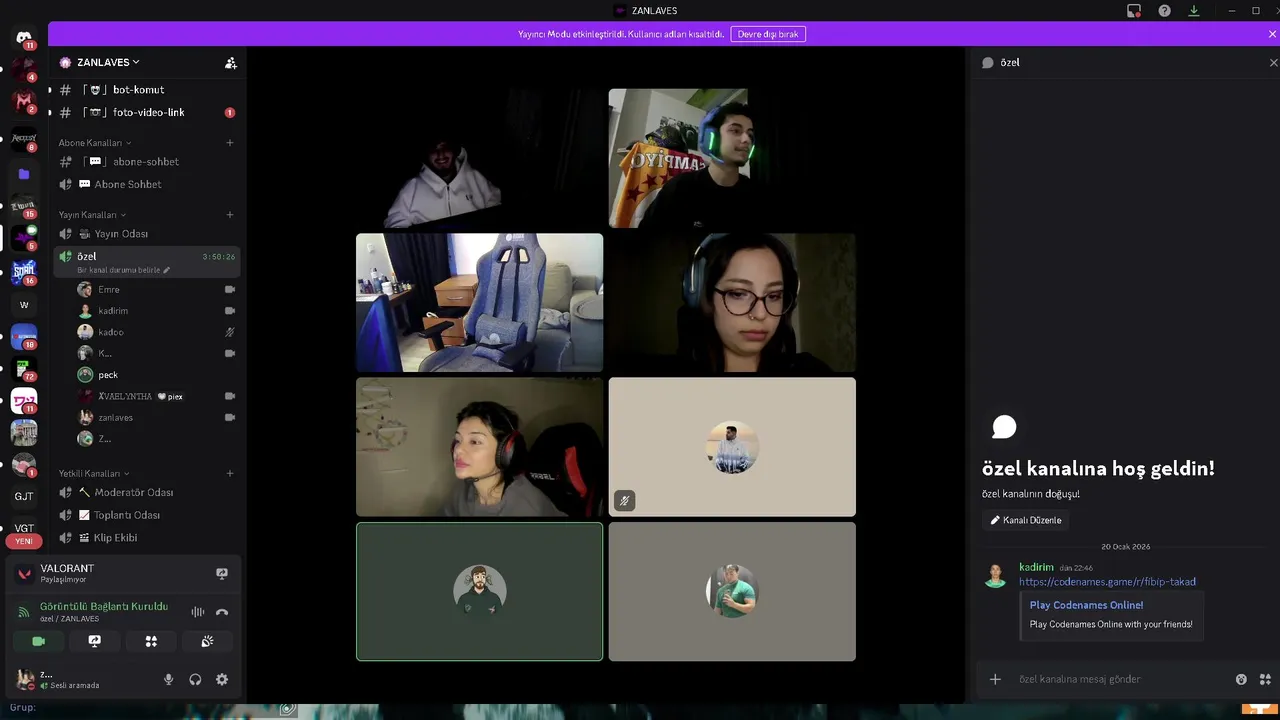Open the abone-sohbet text channel
Screen dimensions: 1280x720
click(x=146, y=162)
